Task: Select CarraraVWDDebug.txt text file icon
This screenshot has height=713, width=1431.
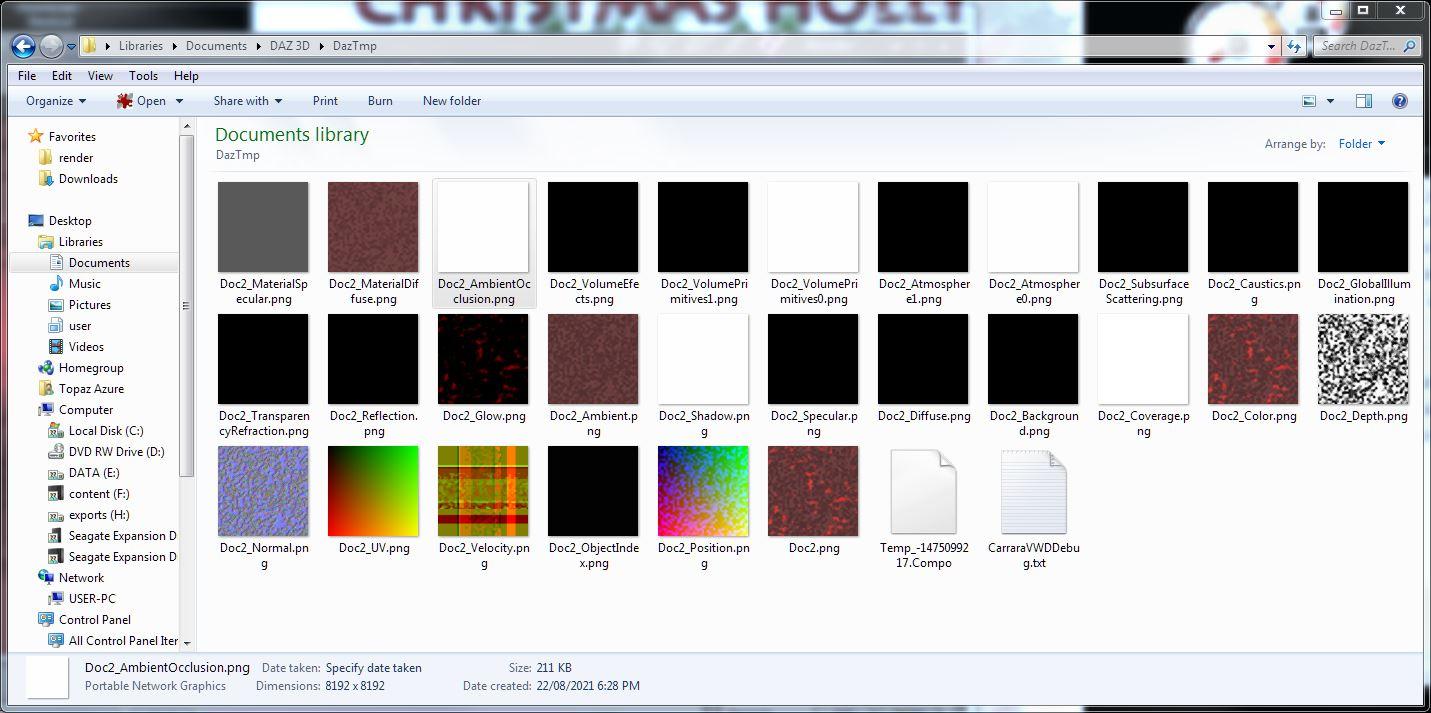Action: (1033, 491)
